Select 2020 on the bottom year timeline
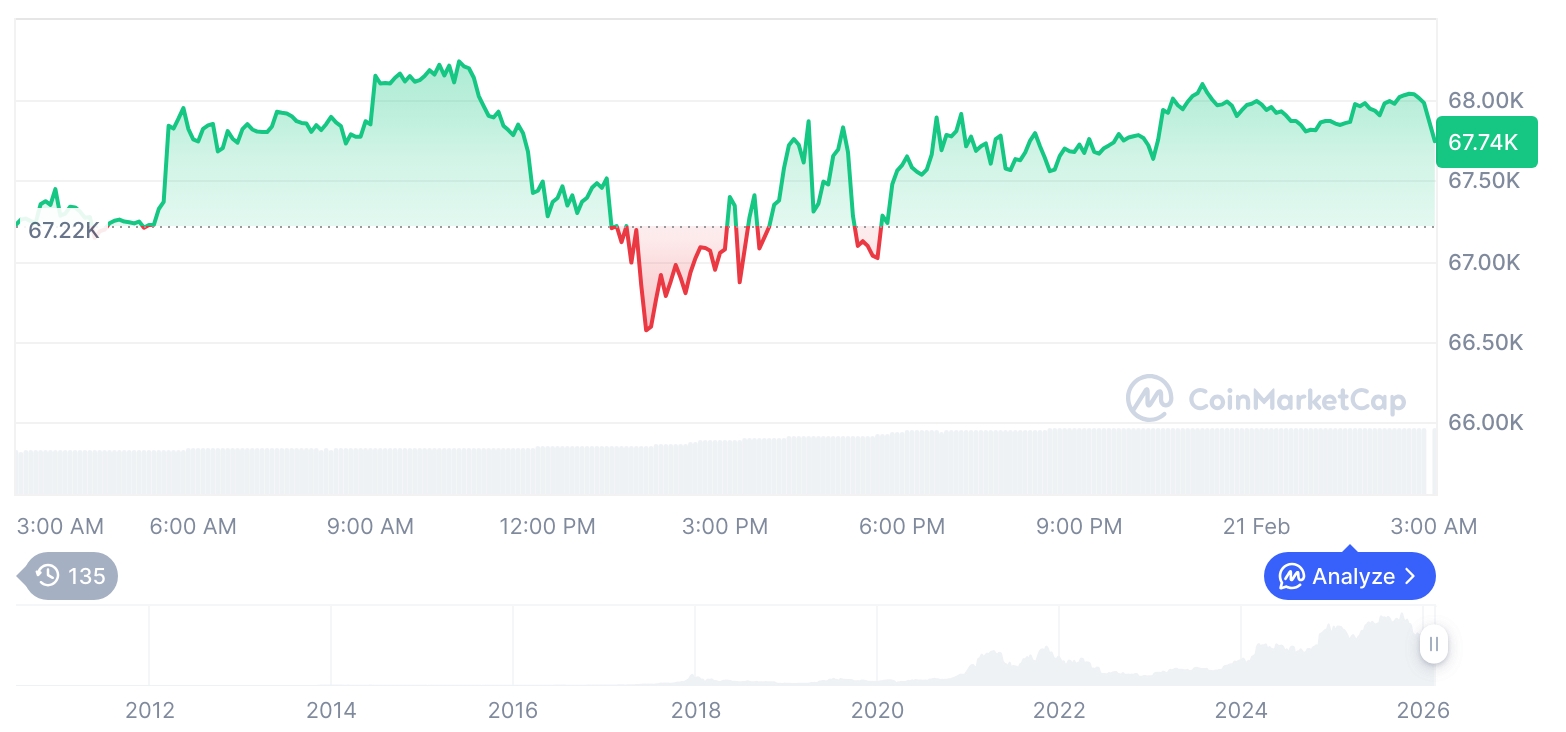 (877, 711)
